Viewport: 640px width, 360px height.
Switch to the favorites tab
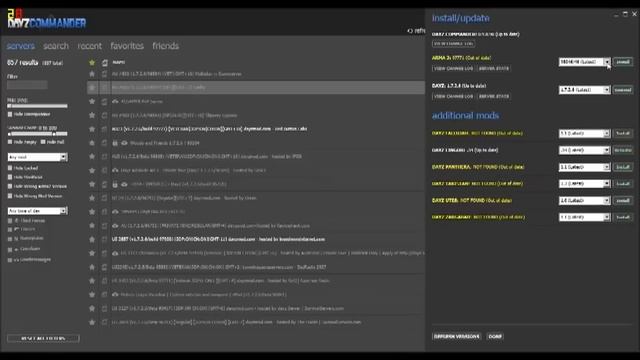tap(127, 46)
